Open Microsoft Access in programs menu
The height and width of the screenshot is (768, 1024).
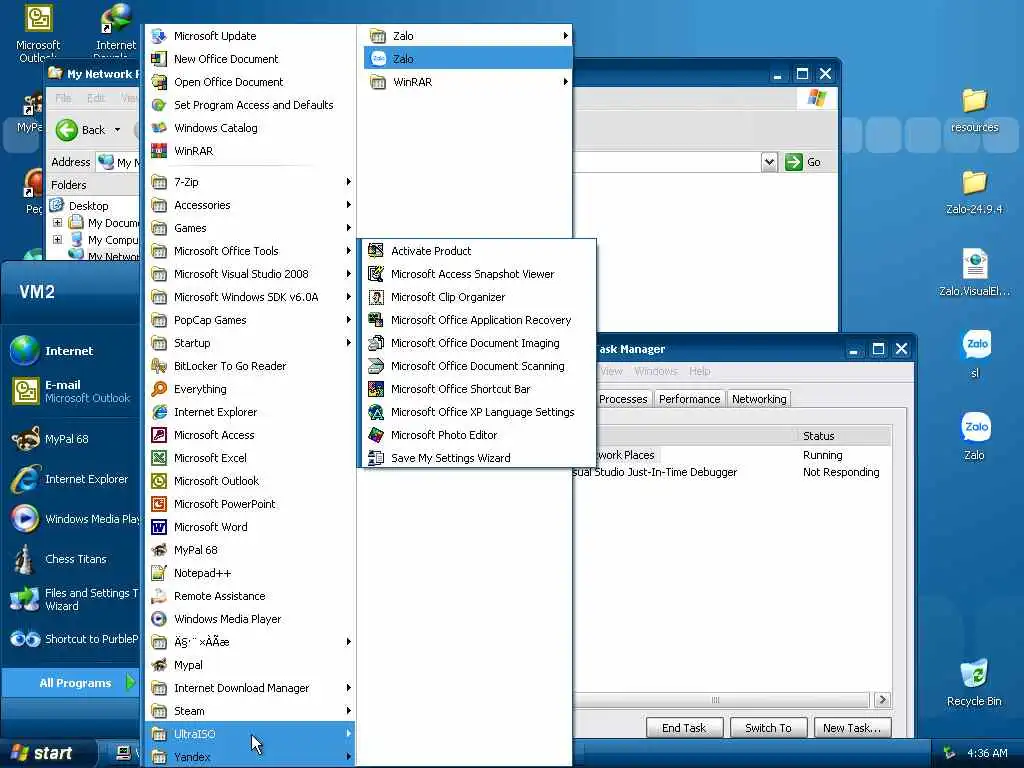pyautogui.click(x=250, y=435)
